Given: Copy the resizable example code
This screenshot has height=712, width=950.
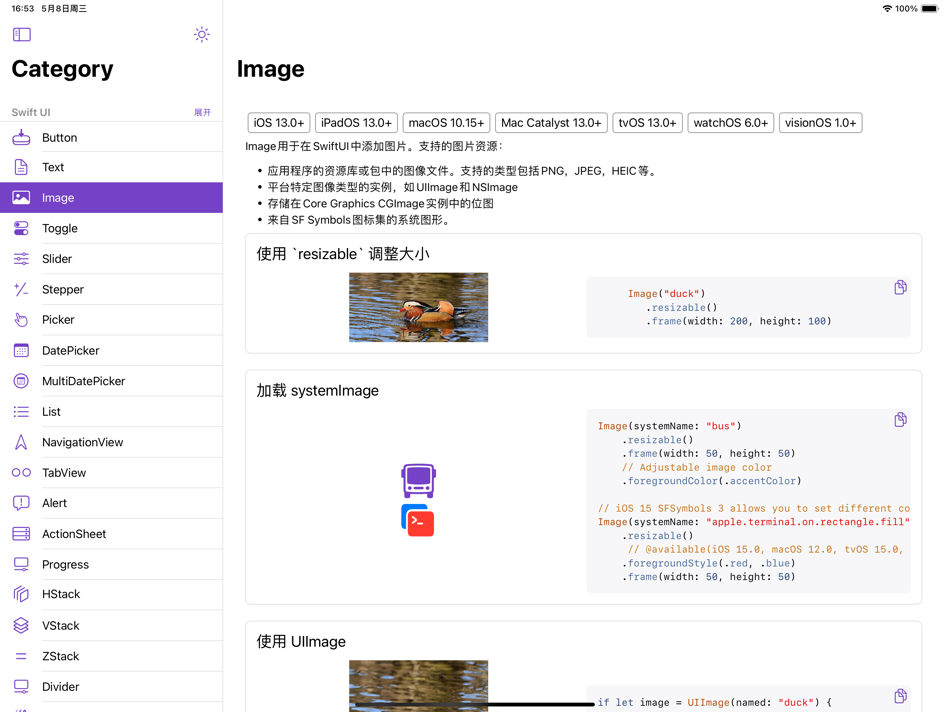Looking at the screenshot, I should pyautogui.click(x=900, y=287).
